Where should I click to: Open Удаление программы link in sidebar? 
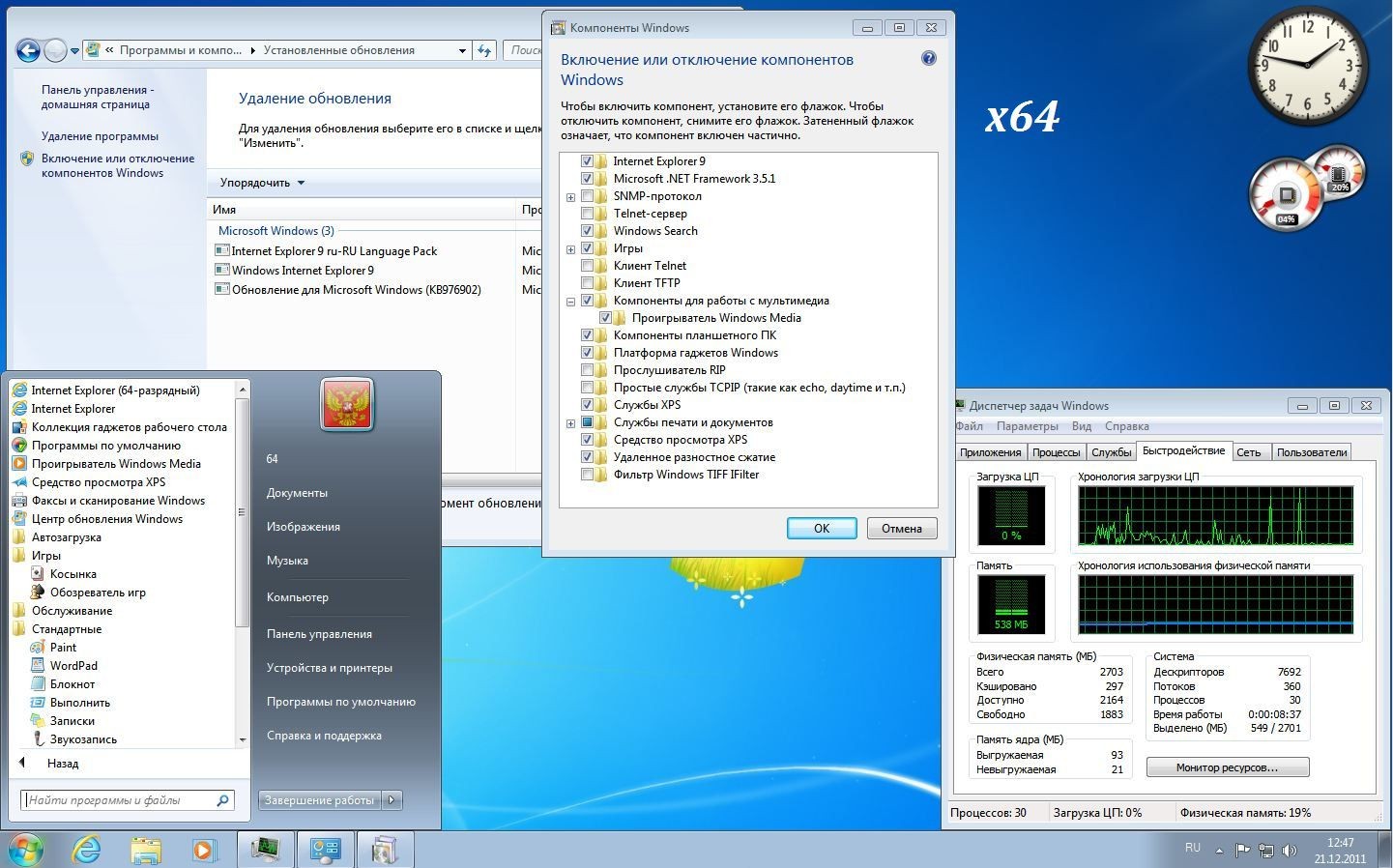point(100,136)
